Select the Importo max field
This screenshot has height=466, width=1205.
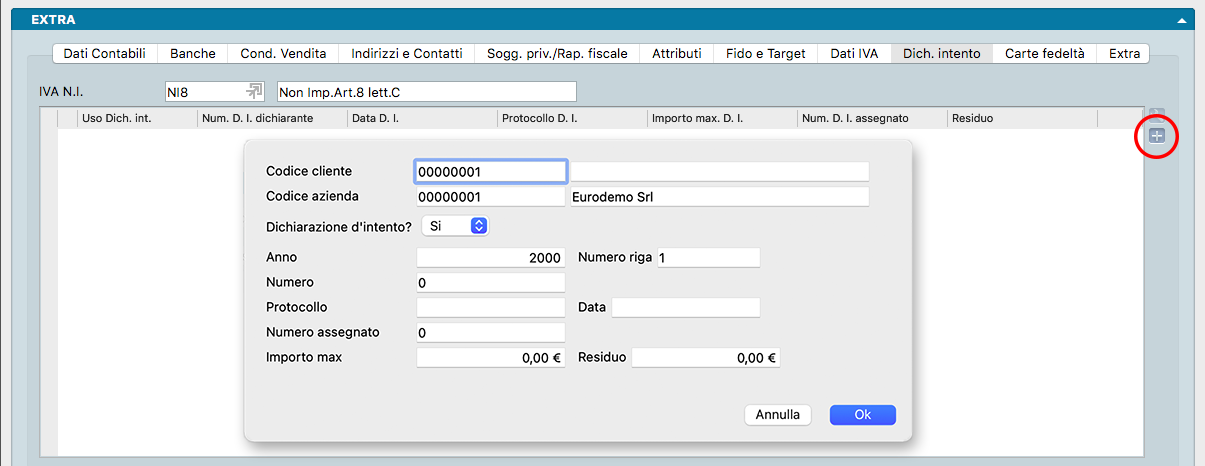point(490,357)
